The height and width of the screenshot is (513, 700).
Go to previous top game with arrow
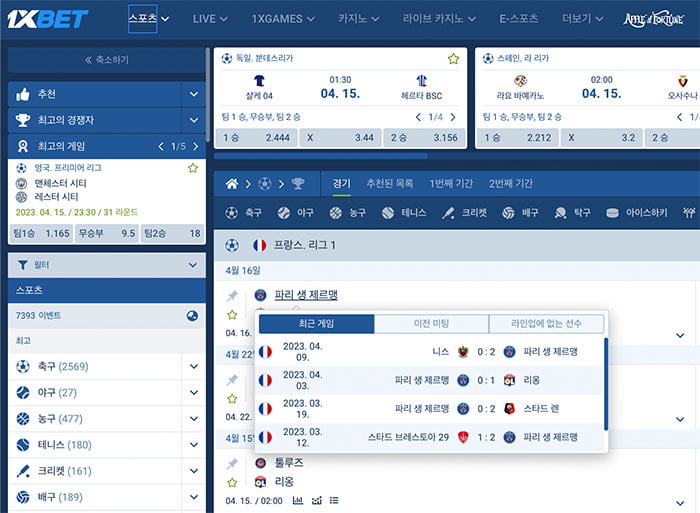pos(161,146)
